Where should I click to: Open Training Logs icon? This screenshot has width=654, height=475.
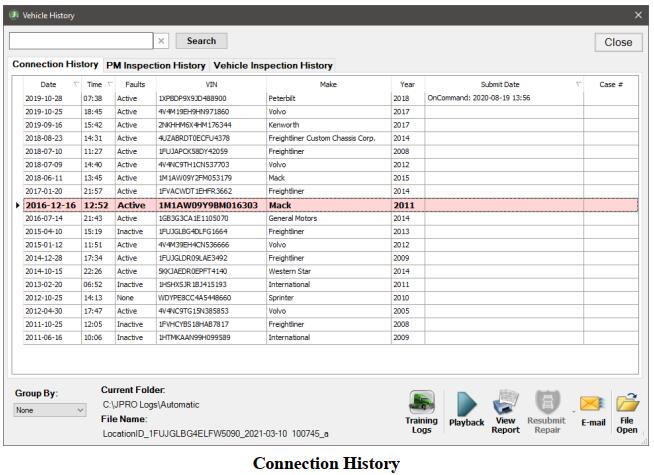click(422, 402)
